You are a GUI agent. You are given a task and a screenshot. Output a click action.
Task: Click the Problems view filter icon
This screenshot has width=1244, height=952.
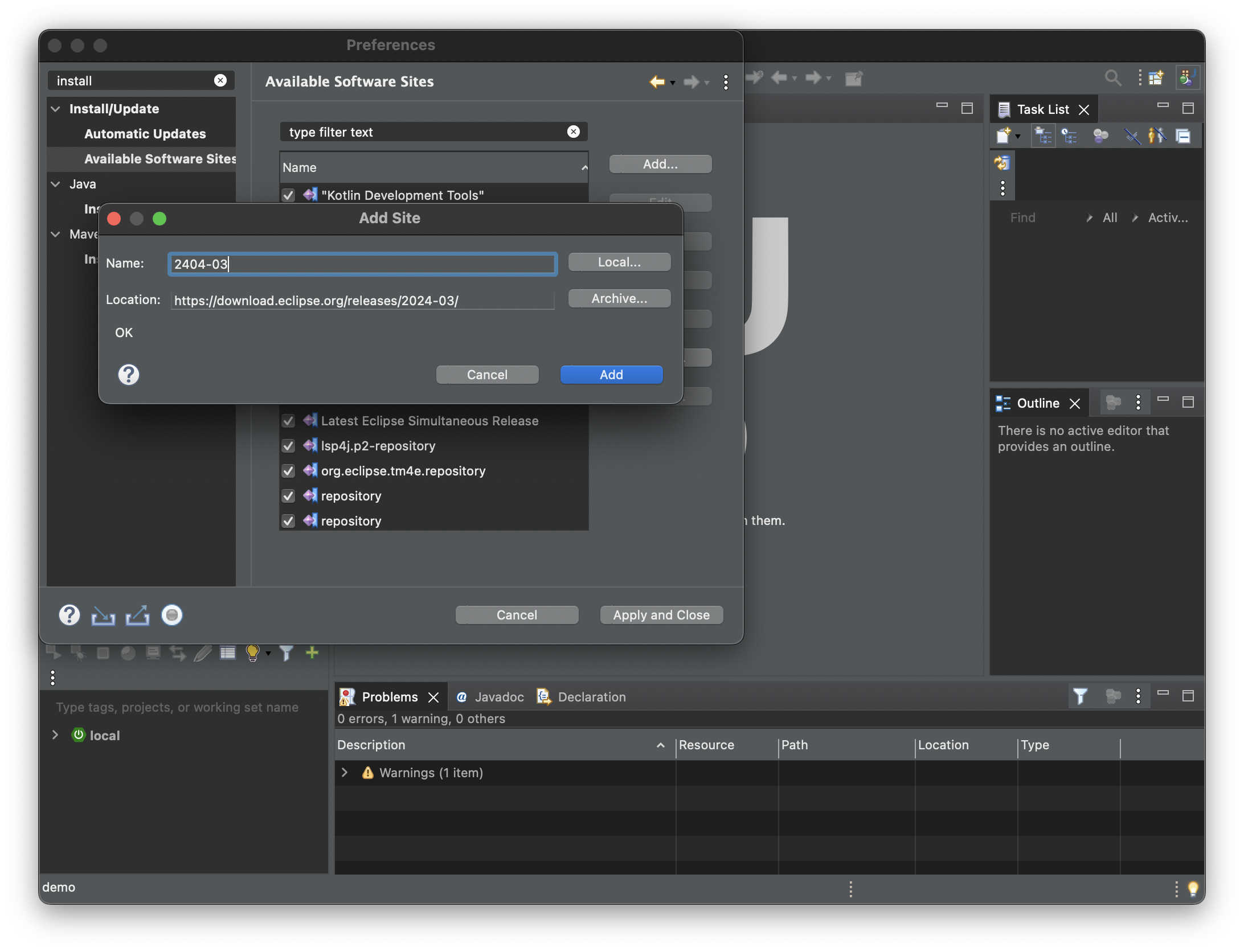(x=1079, y=696)
